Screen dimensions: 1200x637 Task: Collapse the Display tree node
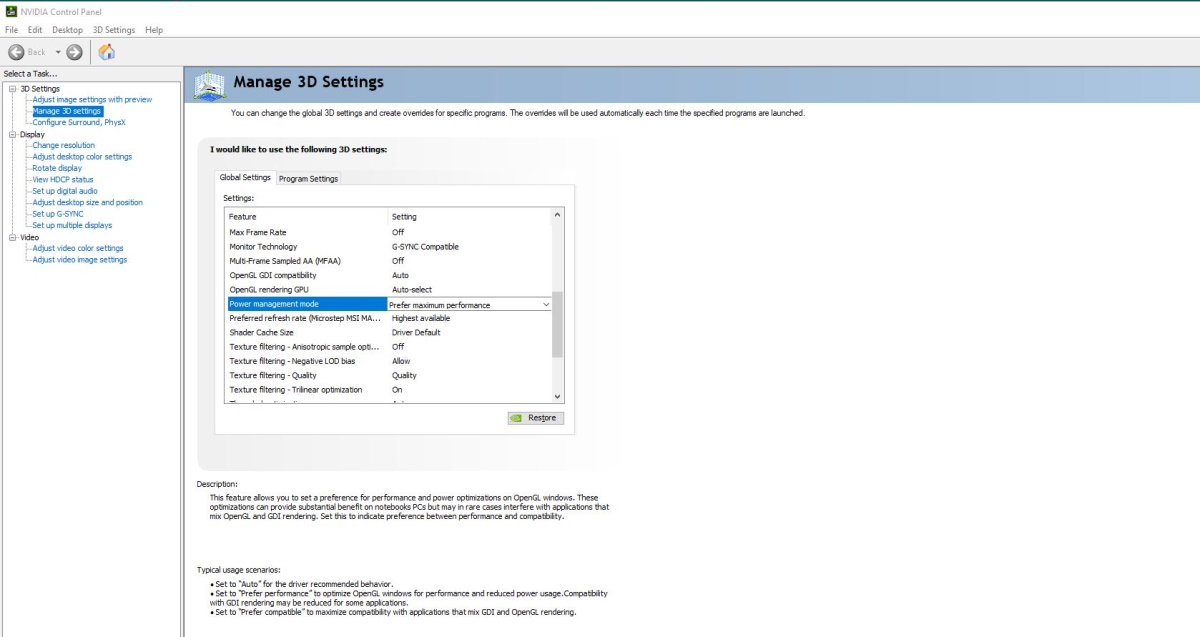(x=12, y=134)
